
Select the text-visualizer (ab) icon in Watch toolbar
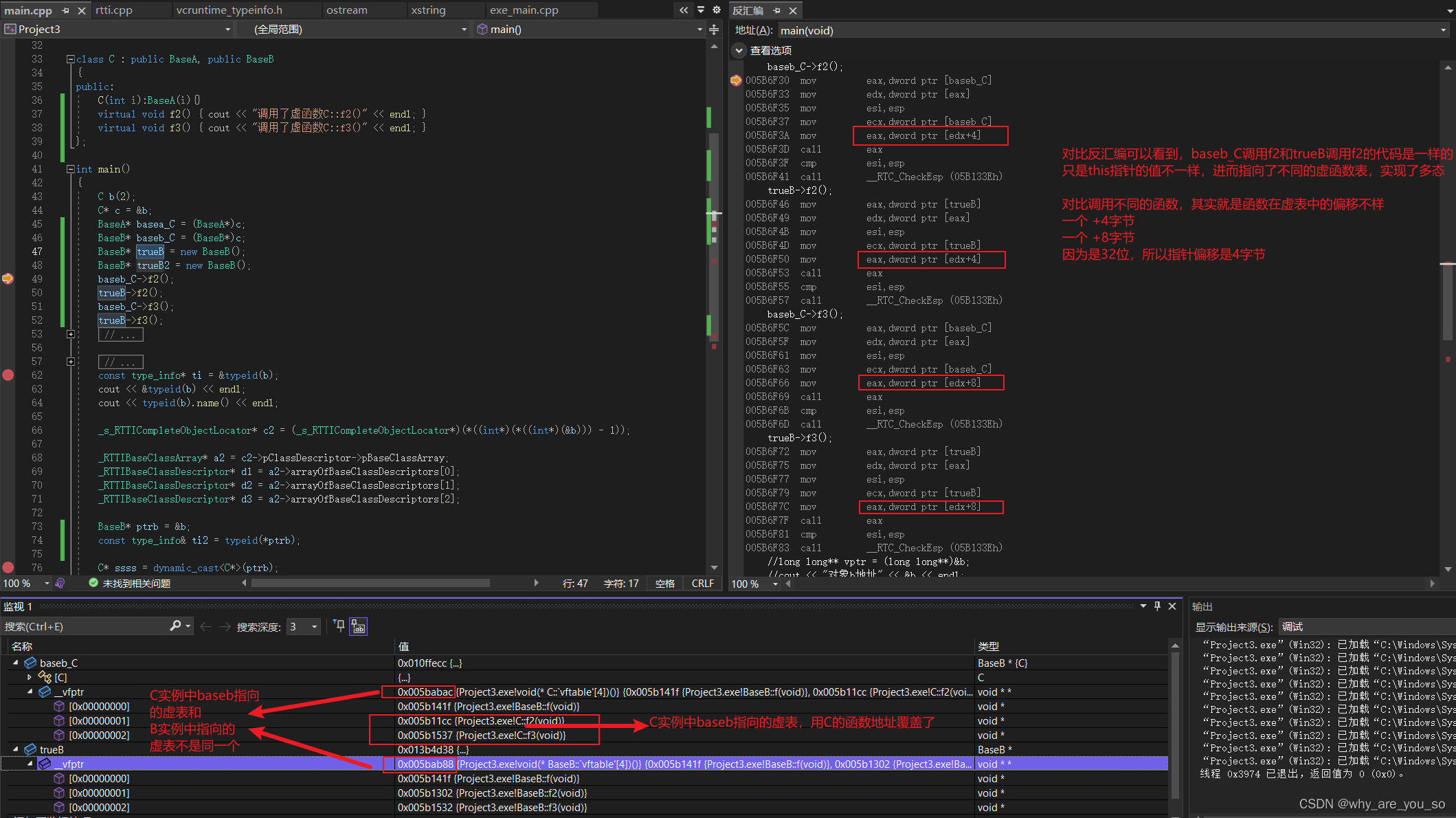(x=358, y=626)
